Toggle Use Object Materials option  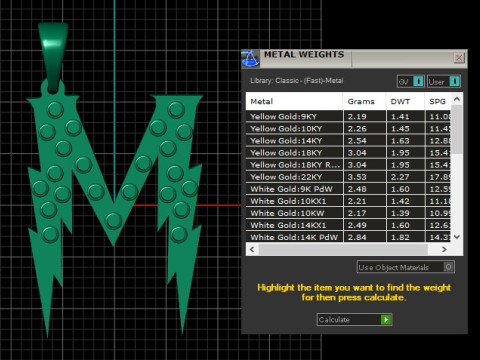pyautogui.click(x=406, y=267)
